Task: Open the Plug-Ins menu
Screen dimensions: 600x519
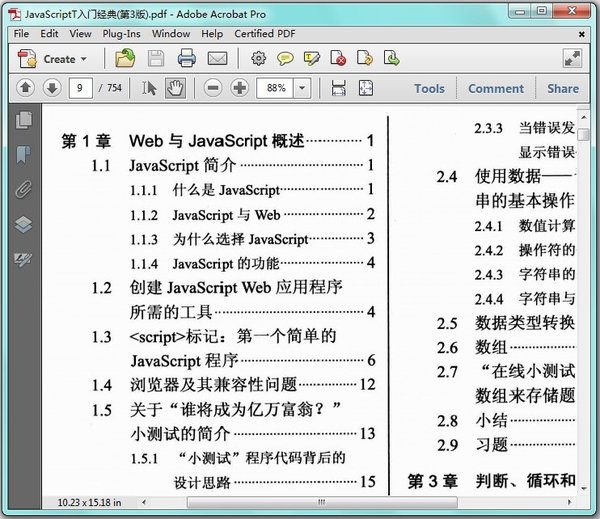Action: click(x=119, y=33)
